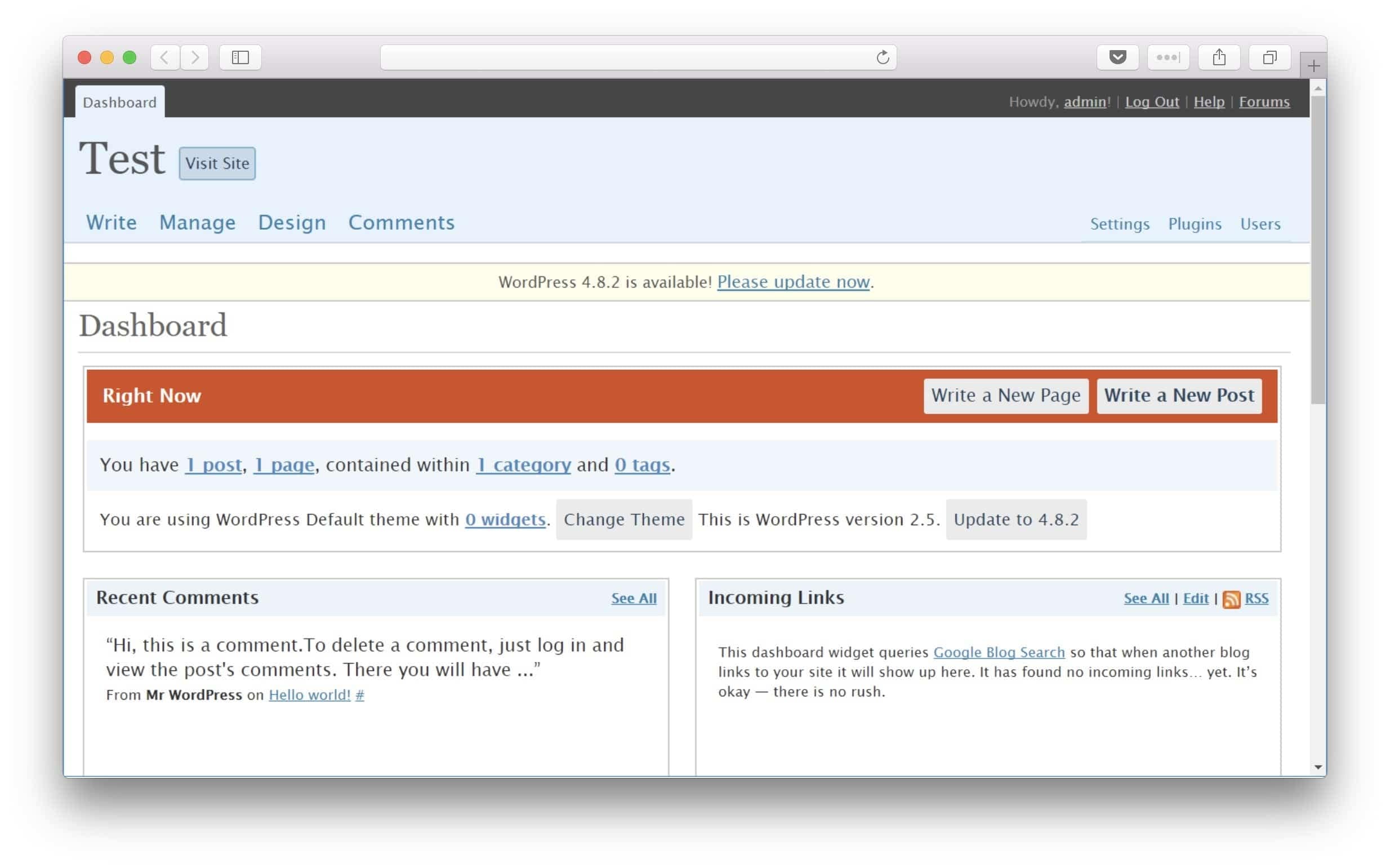1390x868 pixels.
Task: Click the Write a New Post button
Action: [1179, 396]
